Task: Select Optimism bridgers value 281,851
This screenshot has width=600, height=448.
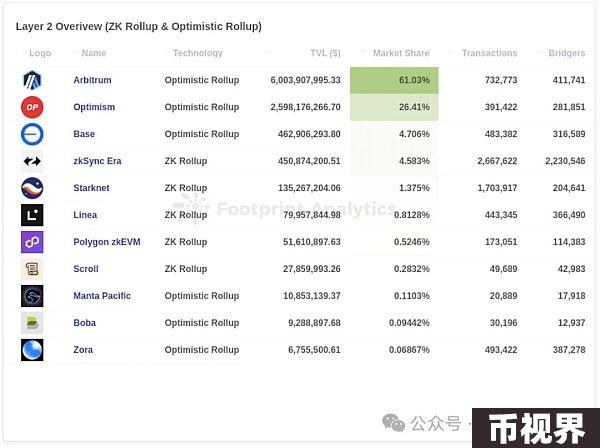Action: click(569, 107)
